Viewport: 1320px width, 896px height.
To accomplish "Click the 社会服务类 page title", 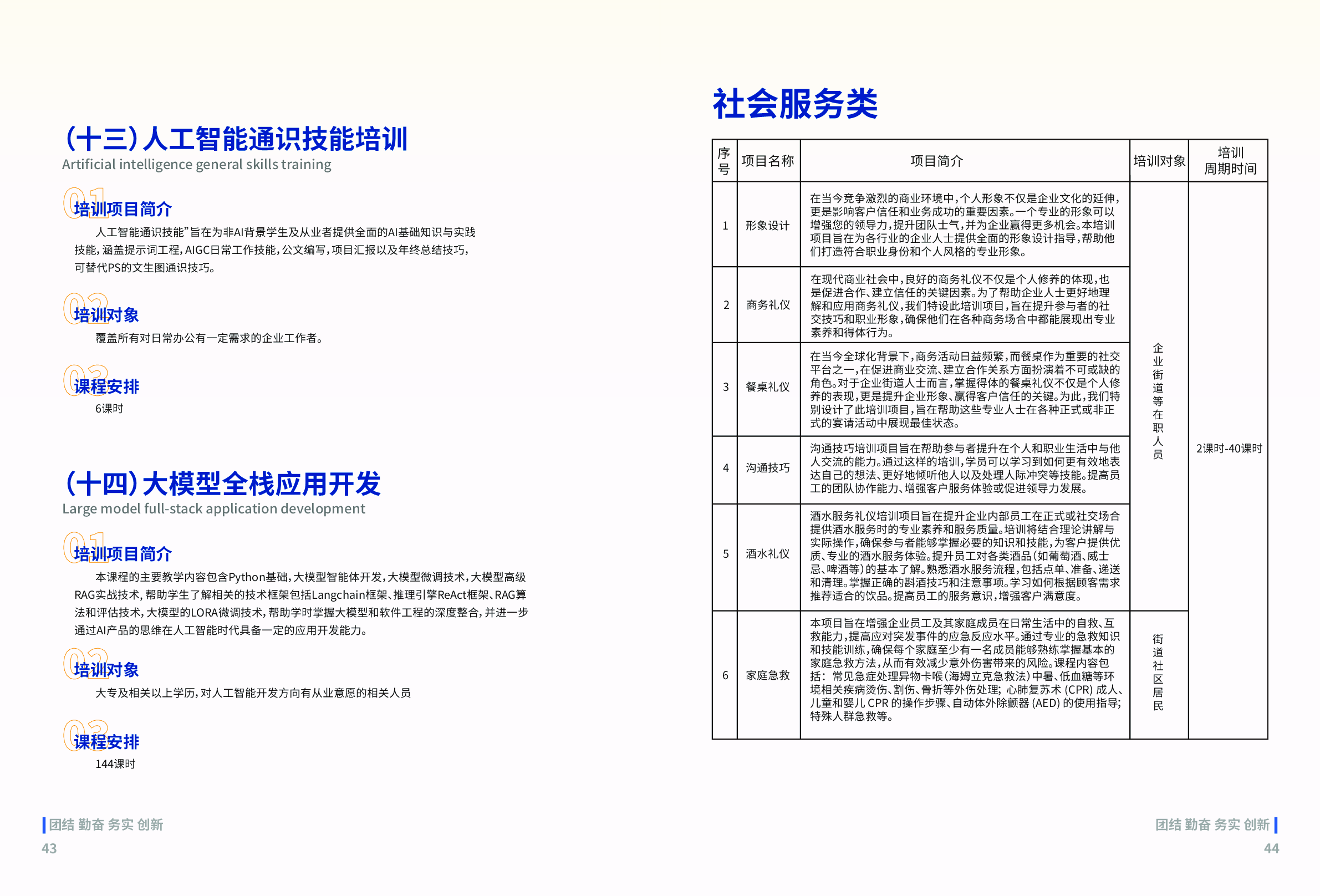I will pos(795,104).
